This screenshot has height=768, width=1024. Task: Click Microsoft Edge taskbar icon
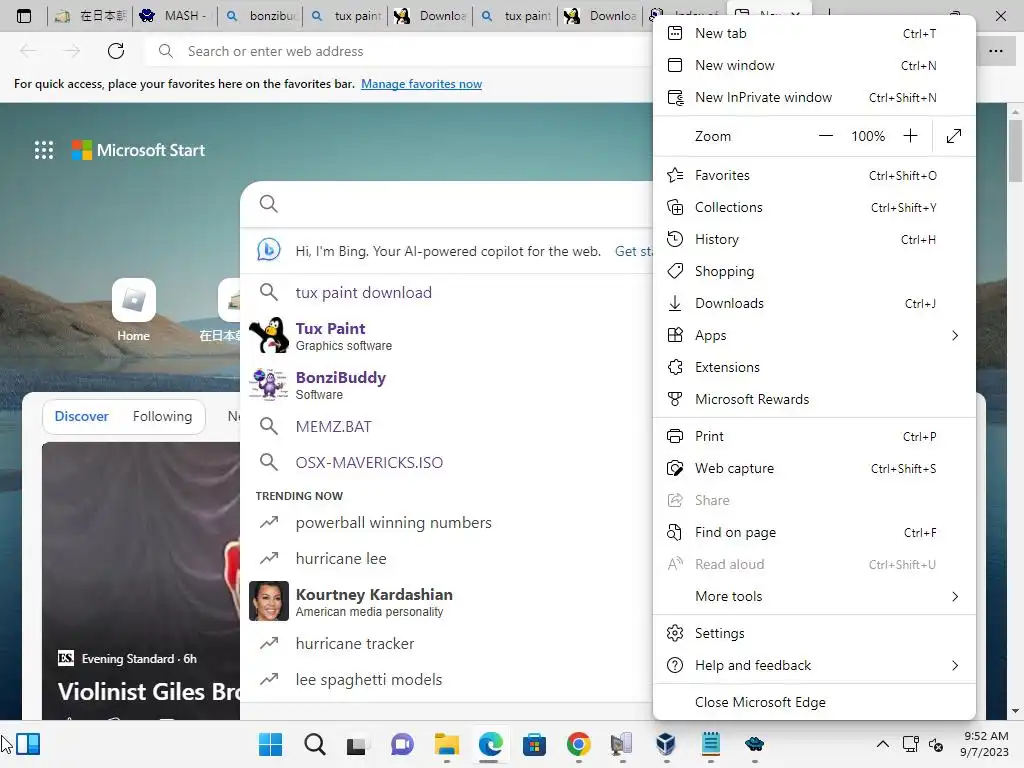[490, 744]
